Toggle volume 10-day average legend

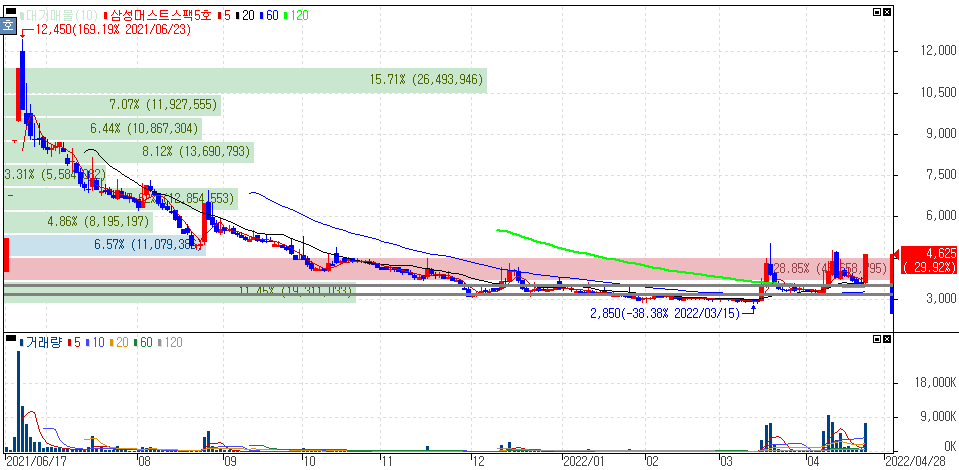[95, 343]
